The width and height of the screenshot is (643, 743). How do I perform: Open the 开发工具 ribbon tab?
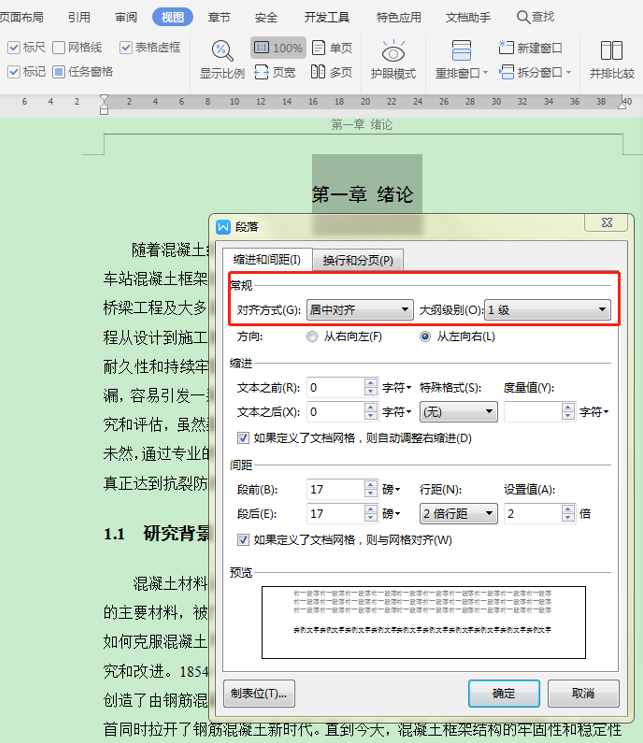pyautogui.click(x=326, y=17)
